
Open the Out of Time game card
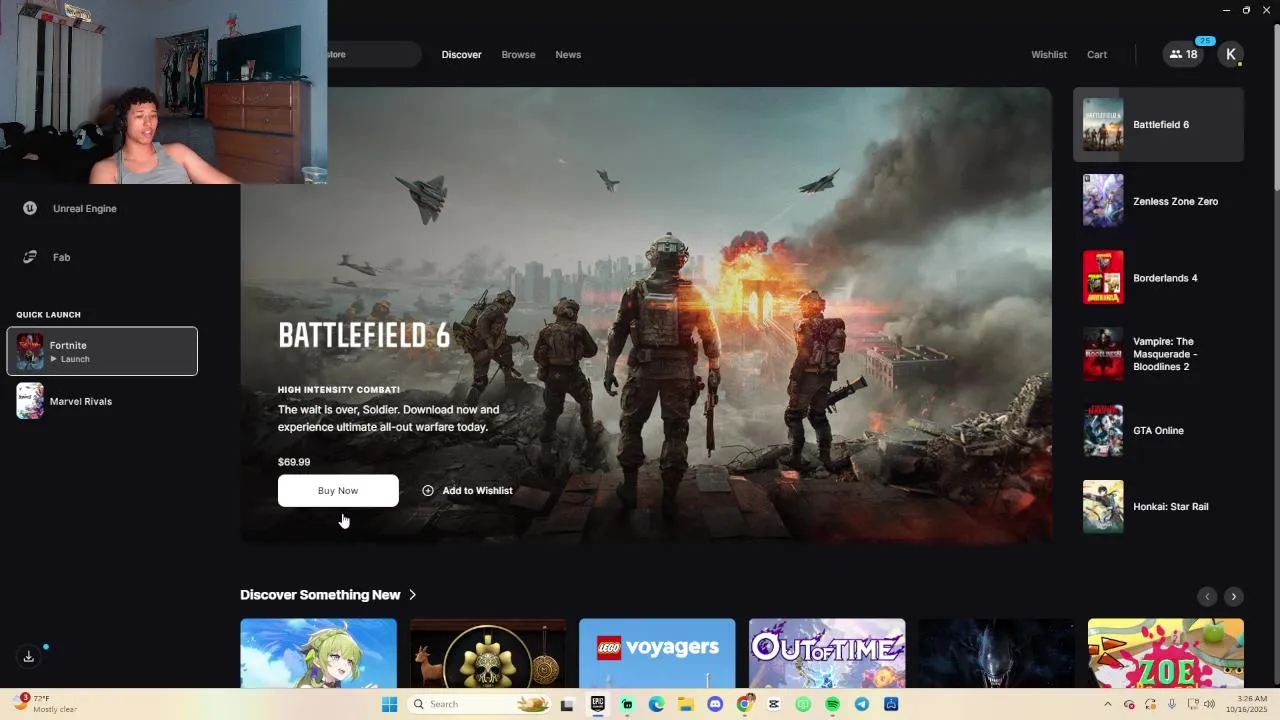(x=827, y=653)
